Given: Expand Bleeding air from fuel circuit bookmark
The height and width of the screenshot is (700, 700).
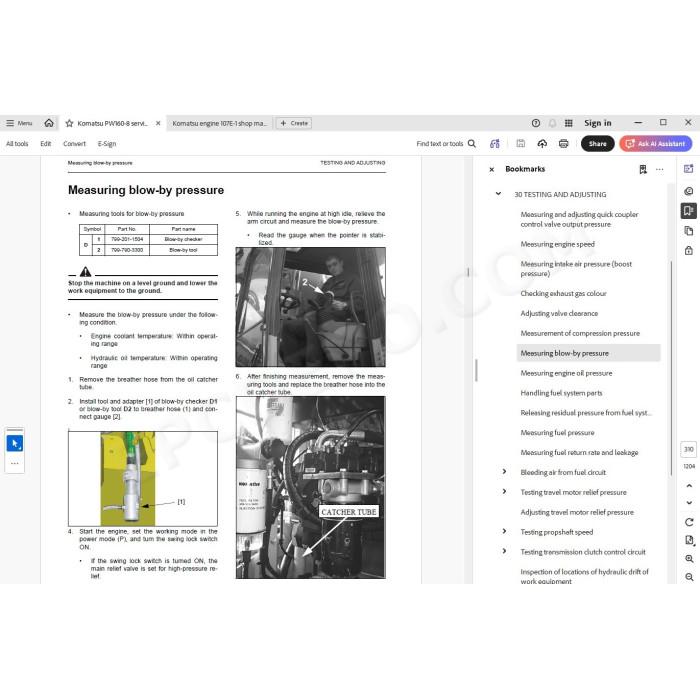Looking at the screenshot, I should pos(504,472).
